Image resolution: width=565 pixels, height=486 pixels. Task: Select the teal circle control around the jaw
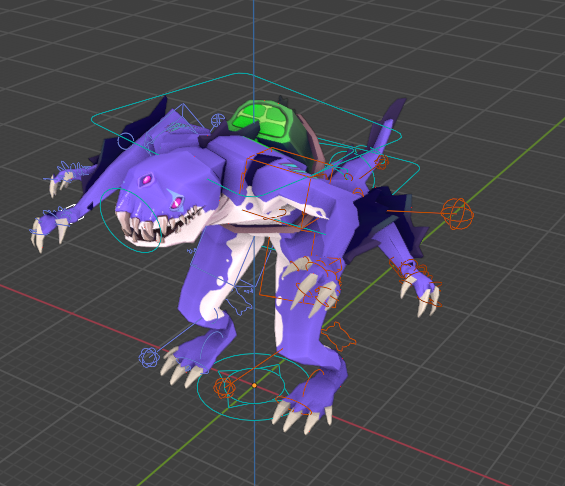coord(130,220)
